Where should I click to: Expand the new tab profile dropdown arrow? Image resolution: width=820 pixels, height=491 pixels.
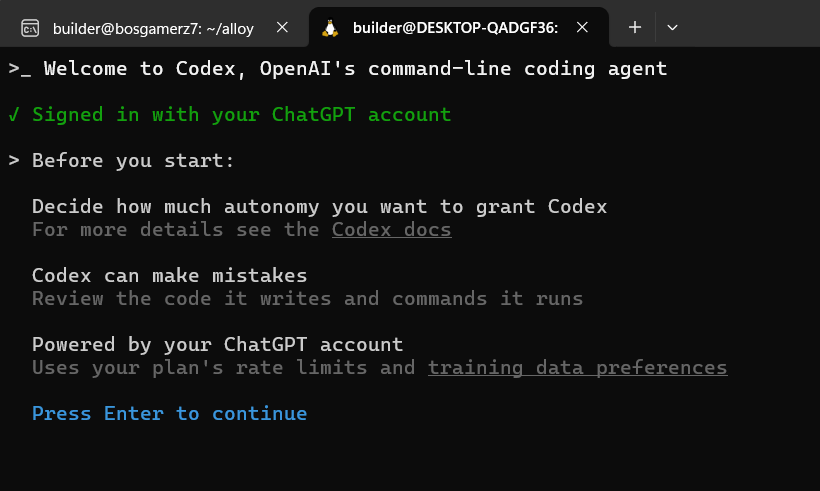(x=673, y=27)
